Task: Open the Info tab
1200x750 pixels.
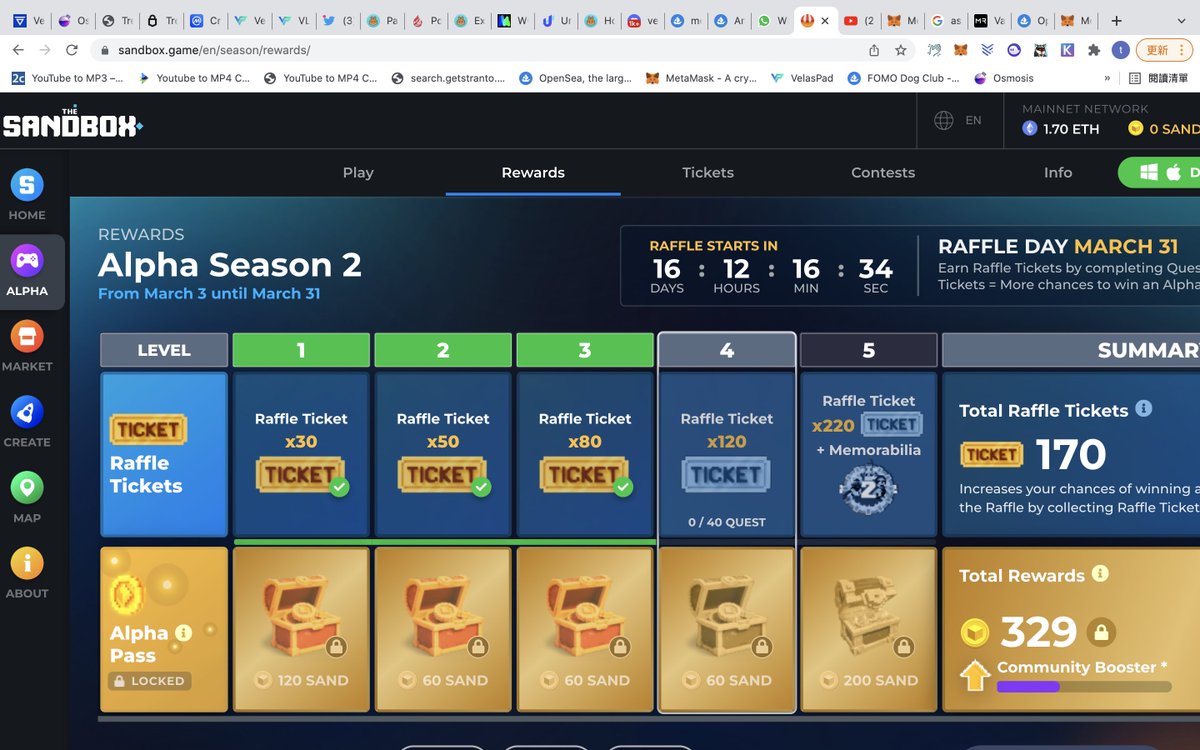Action: 1058,172
